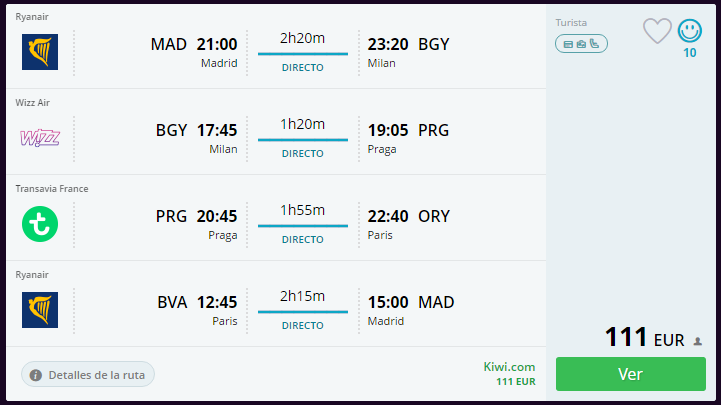Click the 111 EUR price under Kiwi.com

[x=515, y=382]
